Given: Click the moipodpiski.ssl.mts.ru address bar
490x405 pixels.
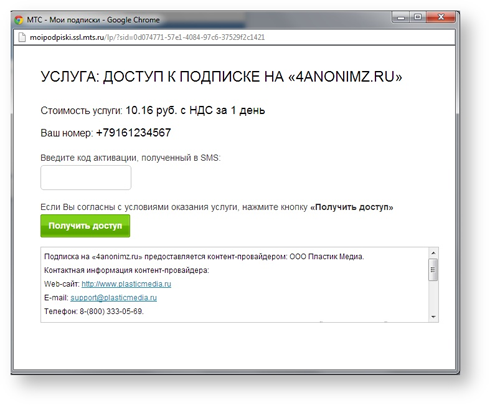Looking at the screenshot, I should pos(234,37).
